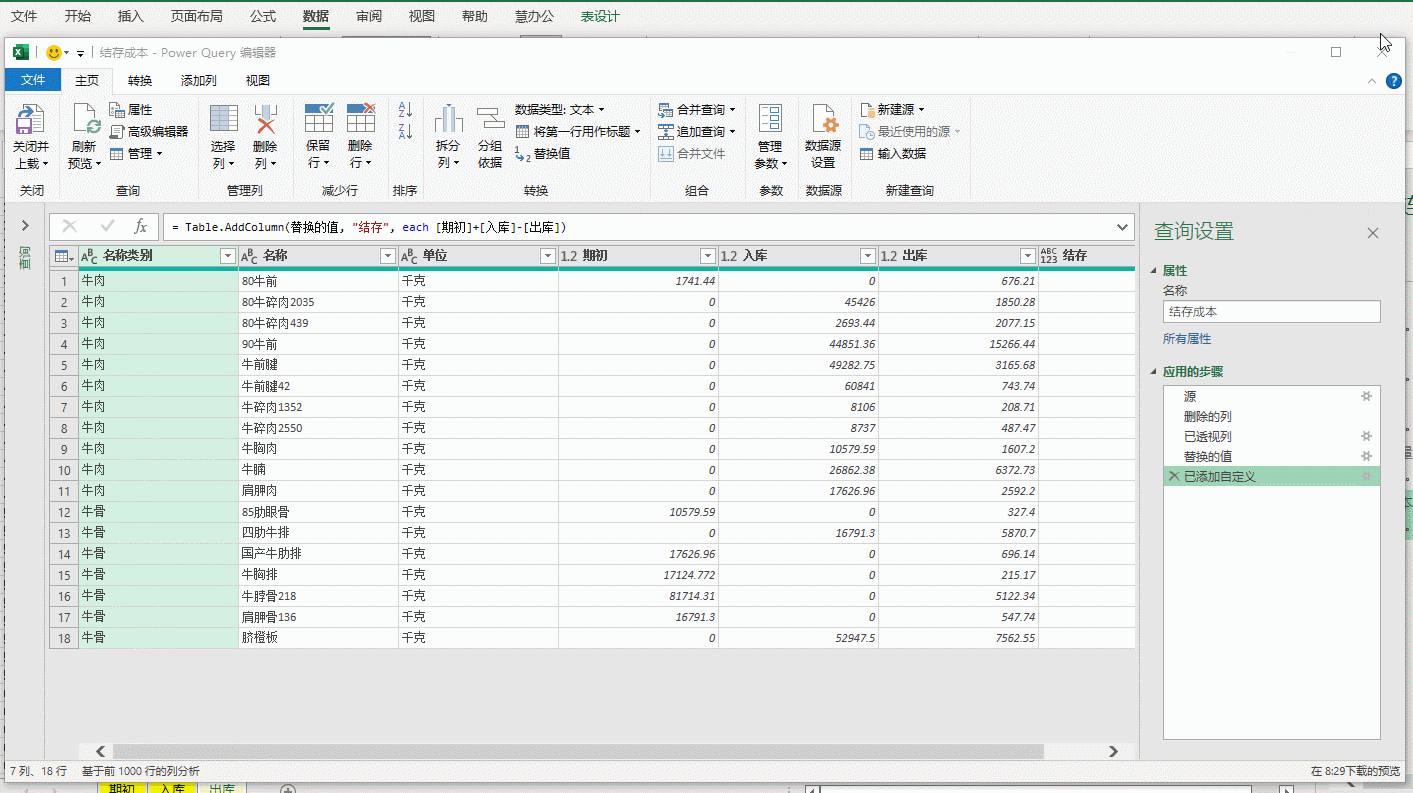This screenshot has width=1413, height=793.
Task: Switch to the 转换 ribbon tab
Action: pyautogui.click(x=140, y=81)
